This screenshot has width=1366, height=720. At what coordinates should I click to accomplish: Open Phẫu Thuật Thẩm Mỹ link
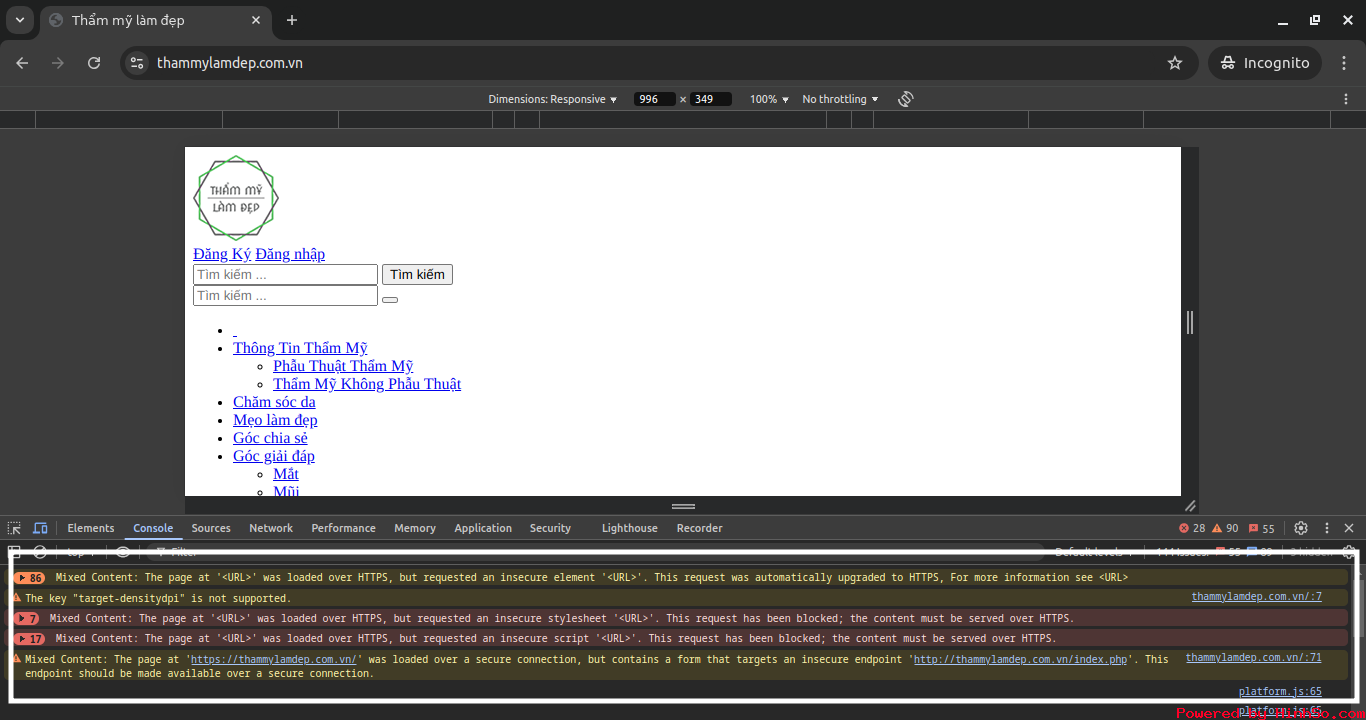pyautogui.click(x=343, y=366)
